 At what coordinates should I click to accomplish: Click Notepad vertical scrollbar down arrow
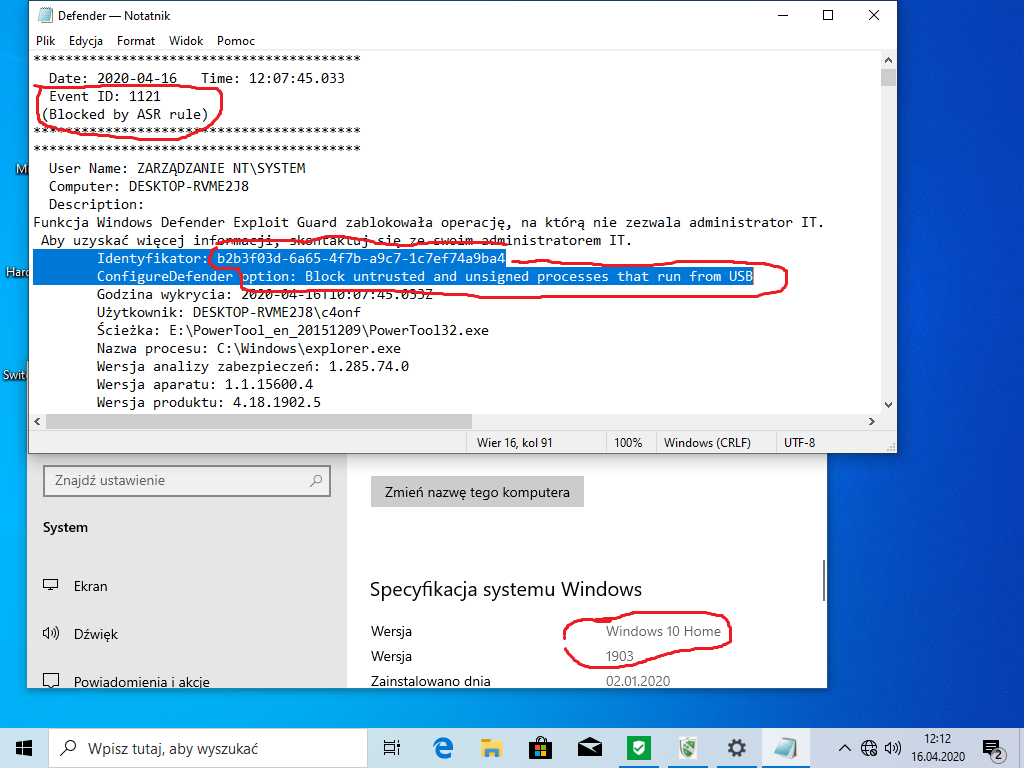pyautogui.click(x=888, y=405)
